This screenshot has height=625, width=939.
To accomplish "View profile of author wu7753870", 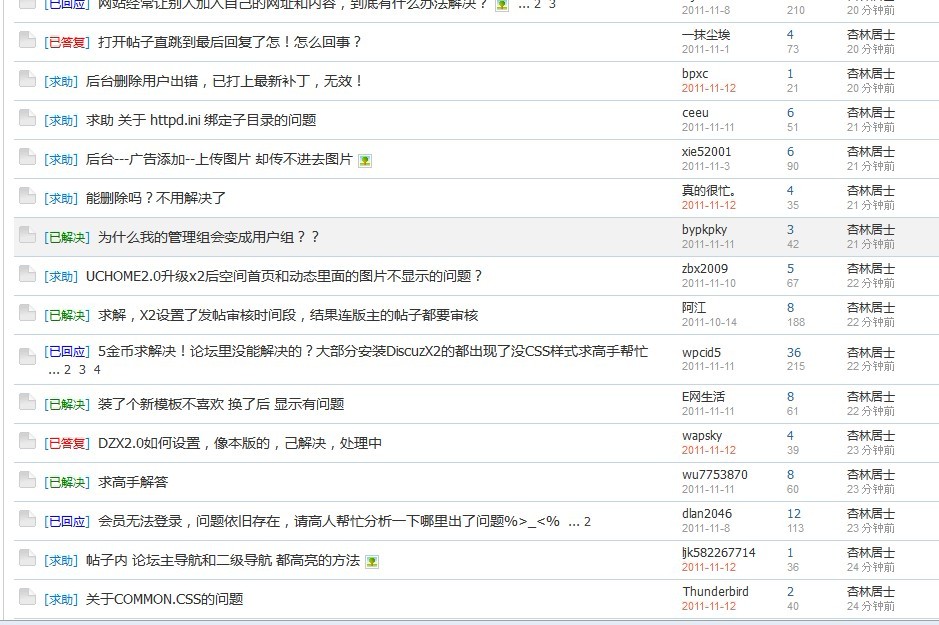I will [x=715, y=475].
